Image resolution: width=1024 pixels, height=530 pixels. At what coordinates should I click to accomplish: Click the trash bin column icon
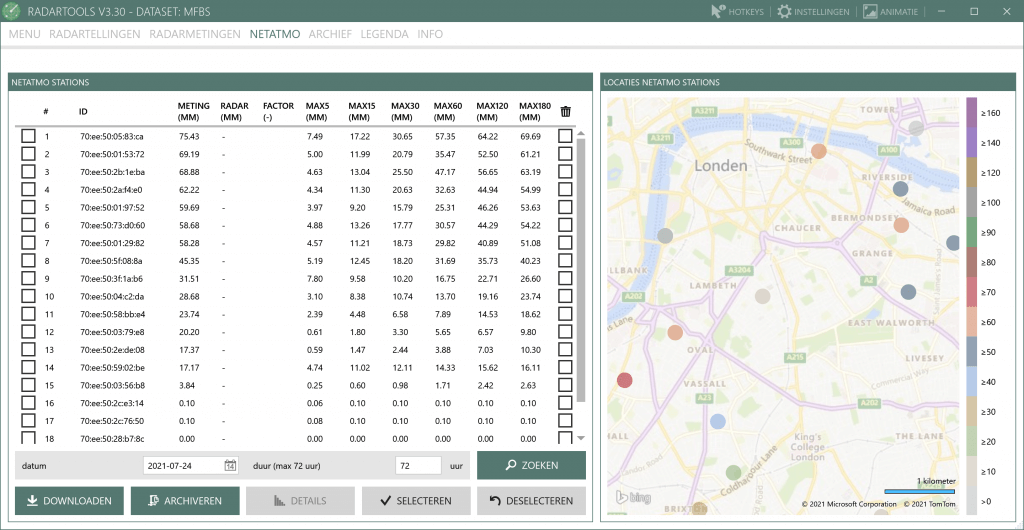tap(566, 112)
